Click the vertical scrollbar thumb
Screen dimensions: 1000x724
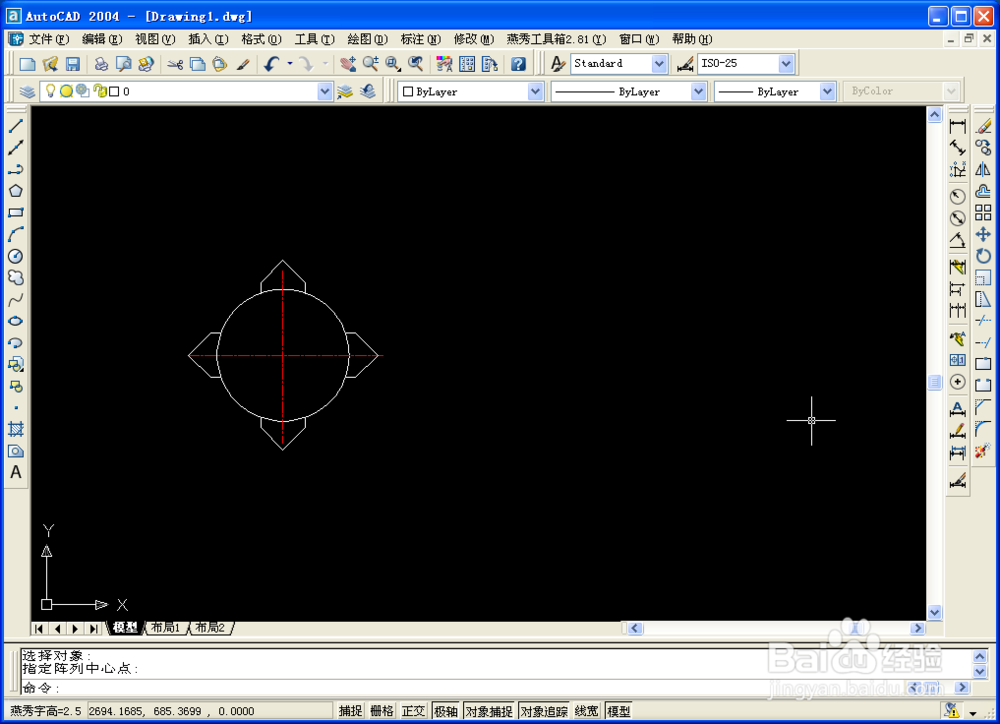click(934, 382)
